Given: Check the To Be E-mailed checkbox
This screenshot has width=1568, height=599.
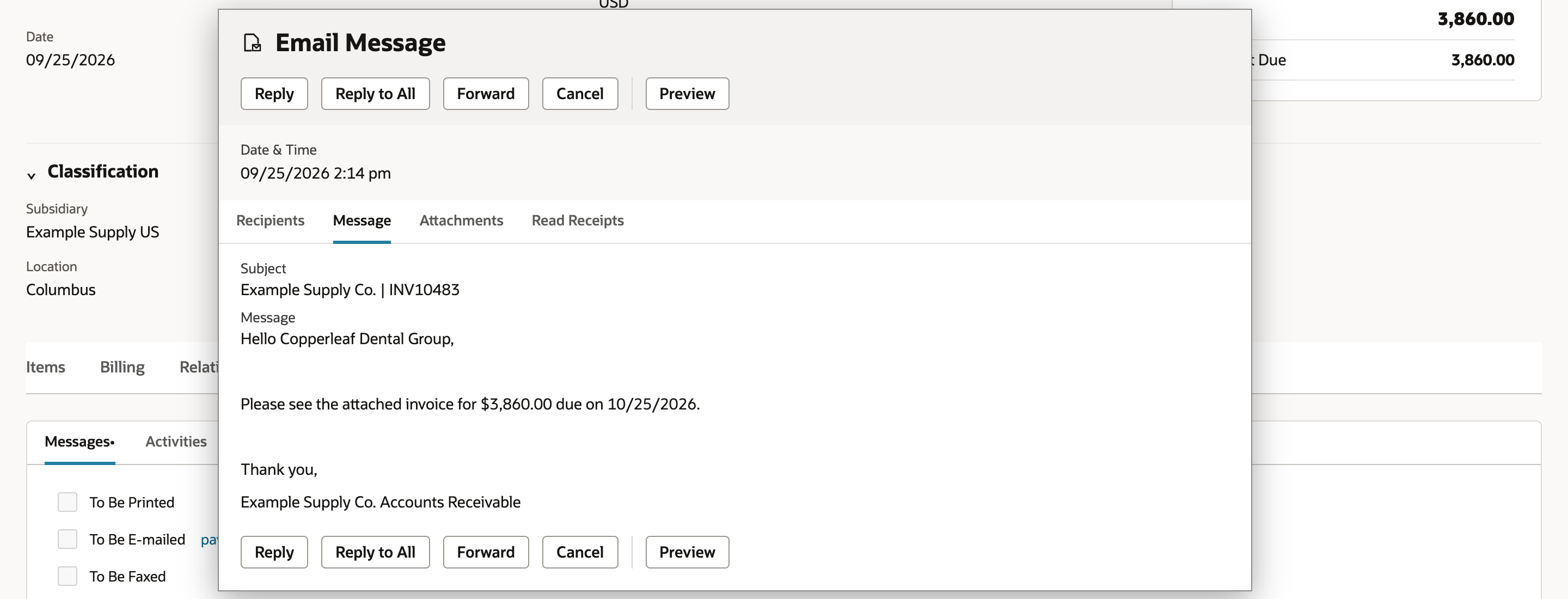Looking at the screenshot, I should 68,539.
